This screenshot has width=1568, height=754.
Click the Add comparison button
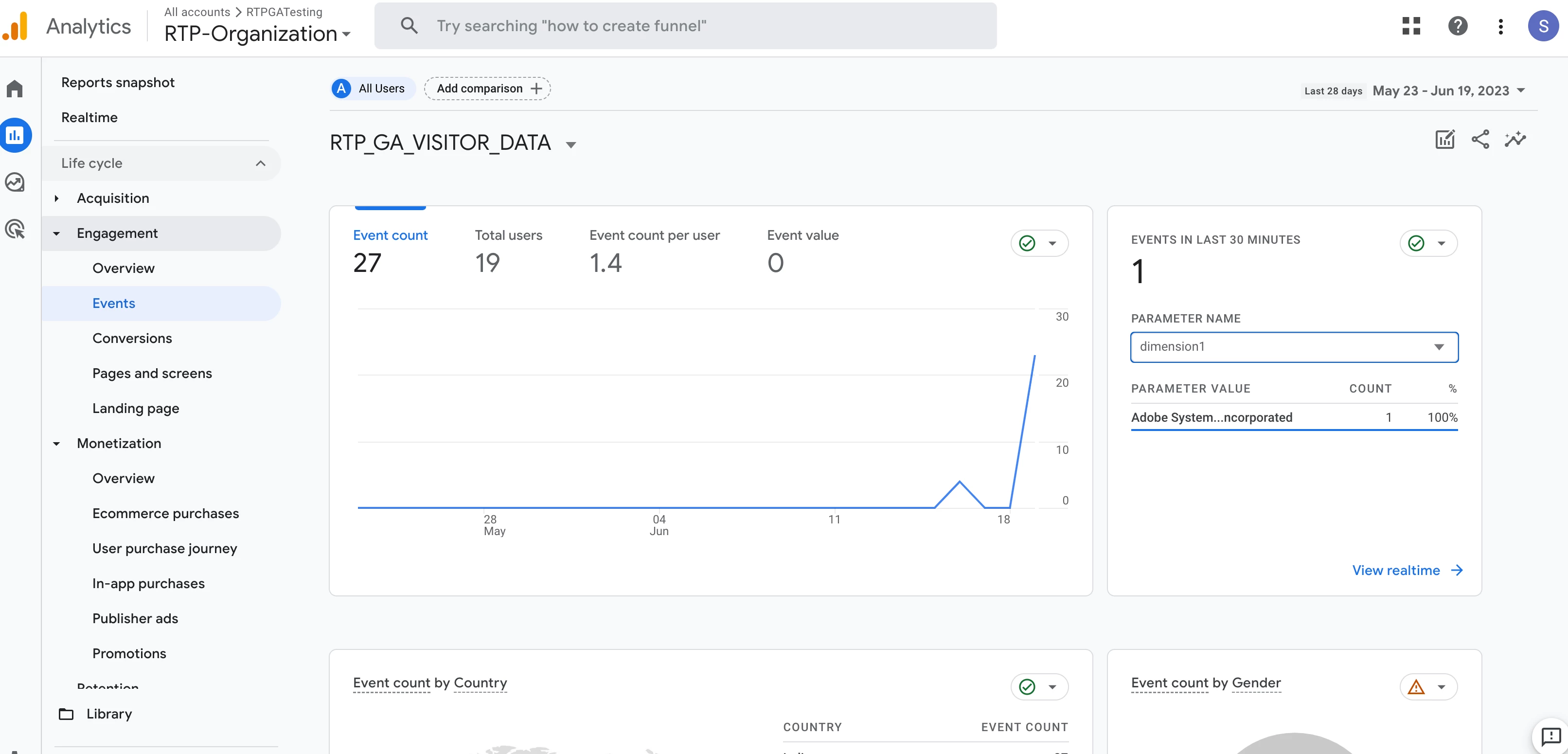[487, 89]
